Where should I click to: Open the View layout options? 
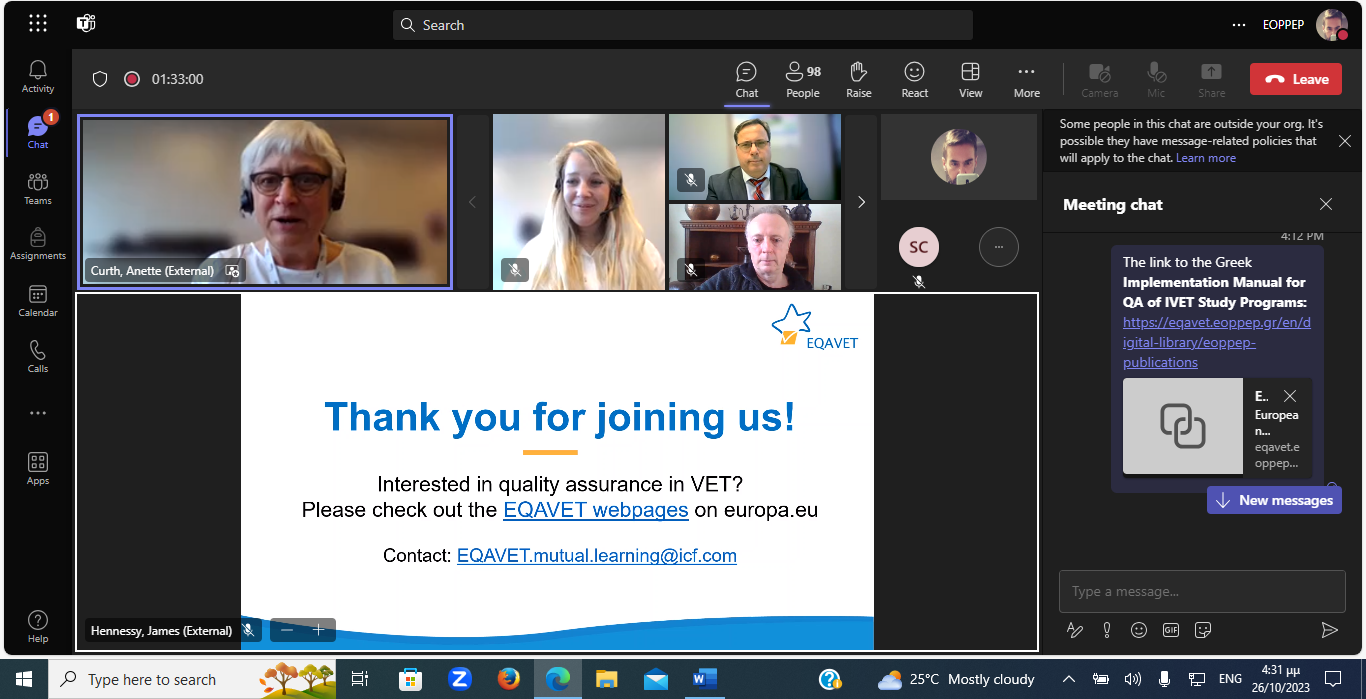coord(970,79)
